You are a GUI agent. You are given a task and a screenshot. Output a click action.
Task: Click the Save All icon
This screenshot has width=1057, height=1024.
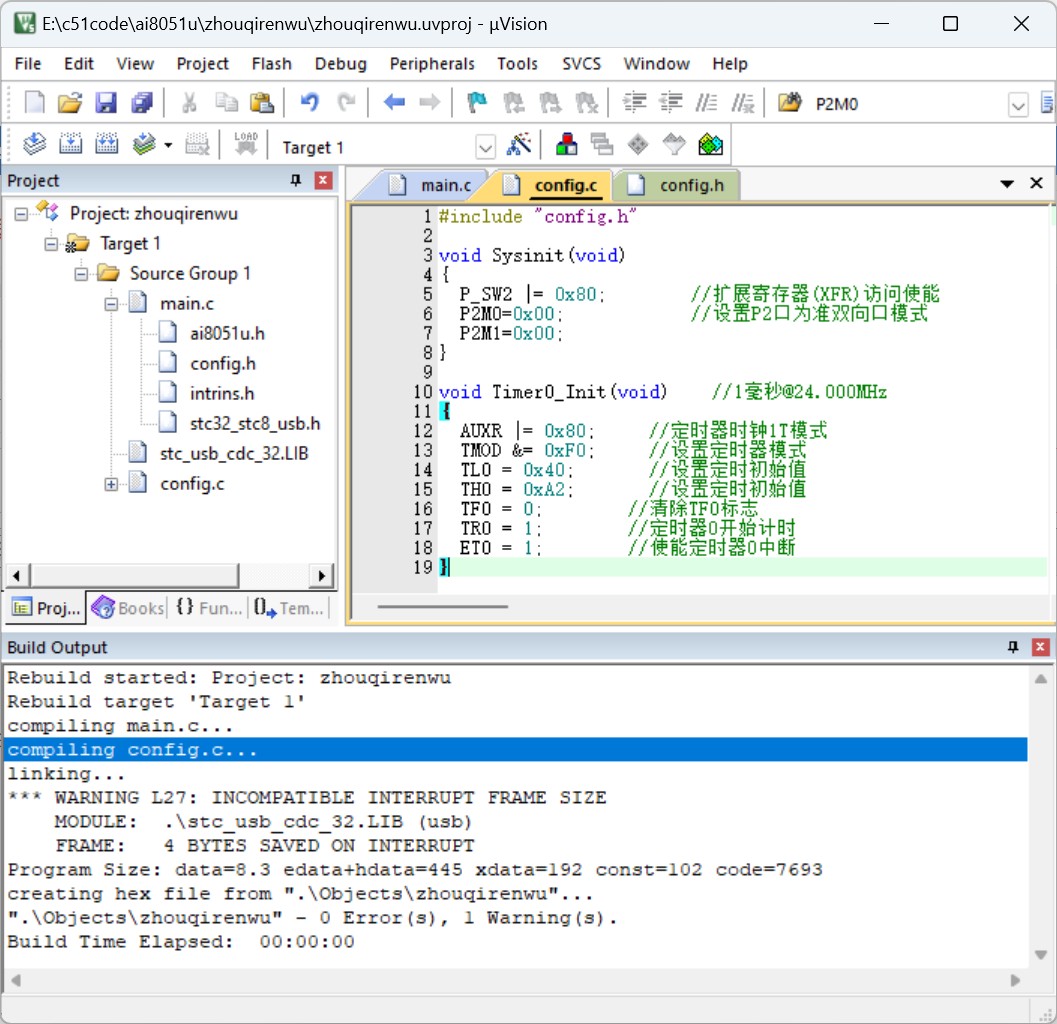142,103
